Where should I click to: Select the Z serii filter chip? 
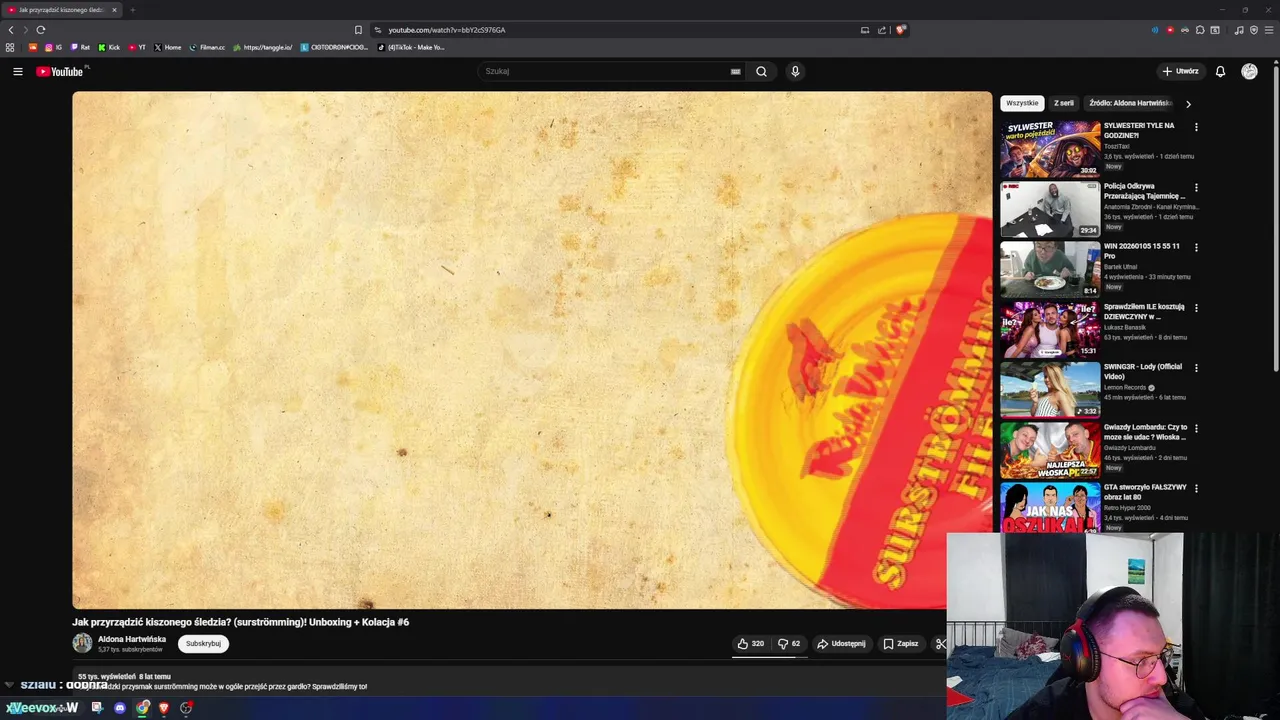(1064, 103)
